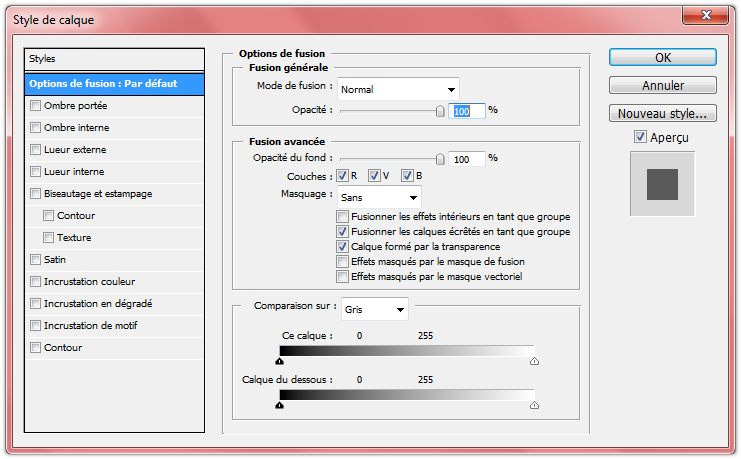Open the Mode de fusion dropdown

point(398,89)
